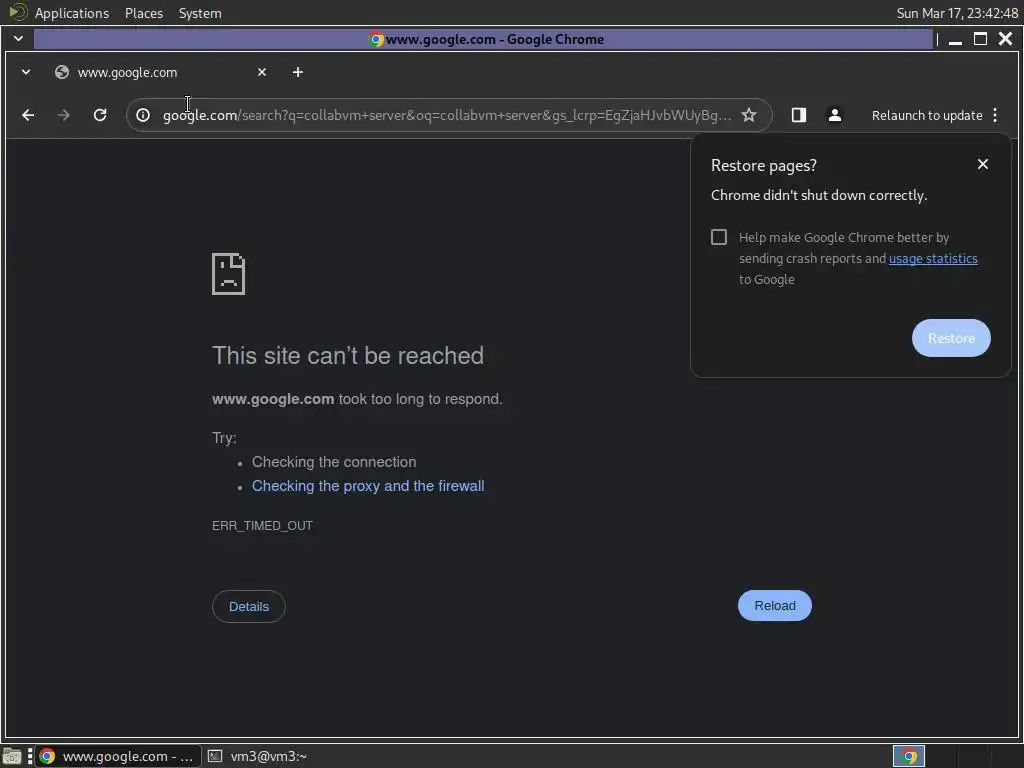The height and width of the screenshot is (768, 1024).
Task: Click the globe favicon on the tab
Action: point(62,72)
